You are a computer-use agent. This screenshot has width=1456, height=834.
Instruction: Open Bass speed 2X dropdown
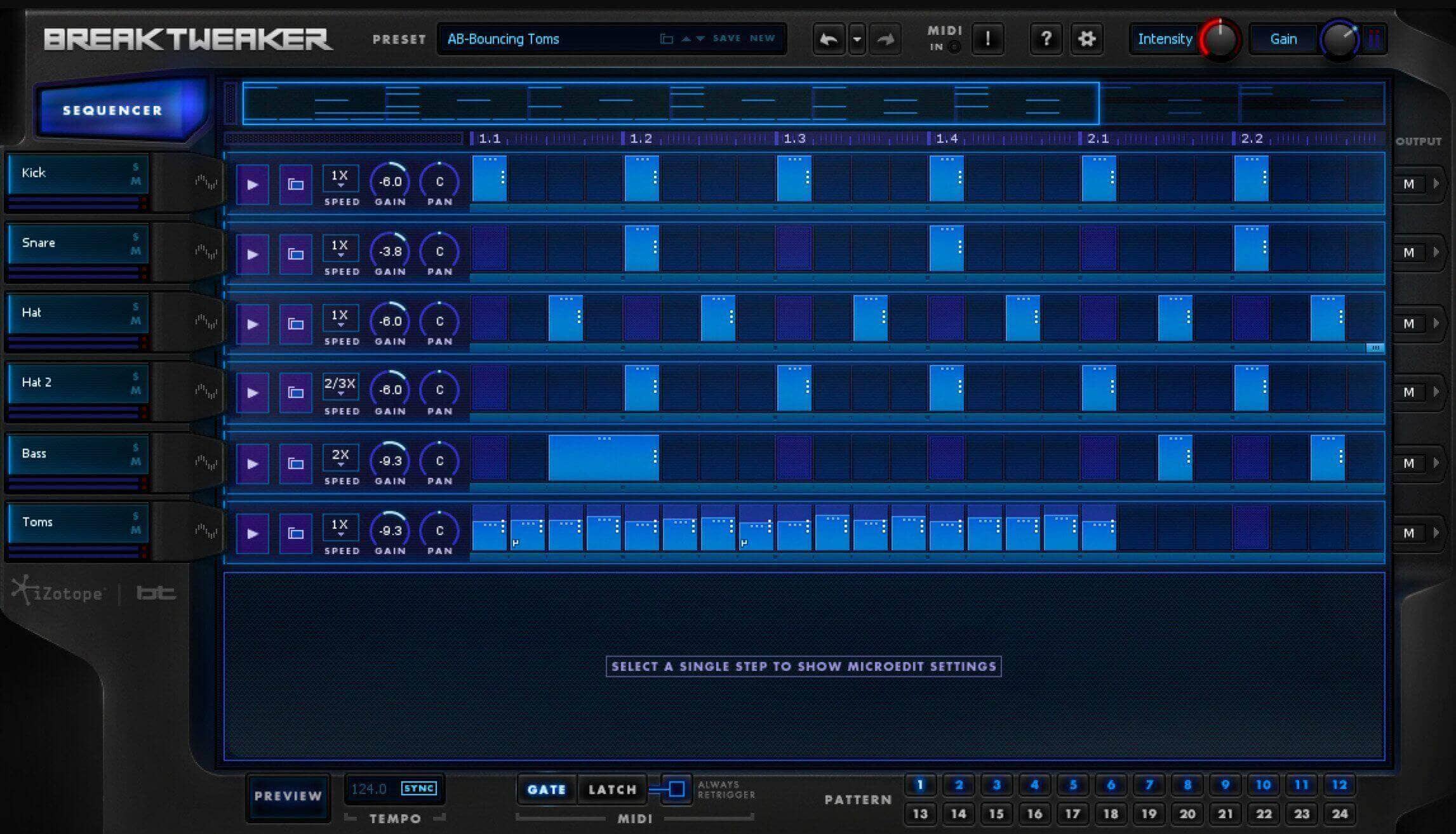[x=340, y=458]
